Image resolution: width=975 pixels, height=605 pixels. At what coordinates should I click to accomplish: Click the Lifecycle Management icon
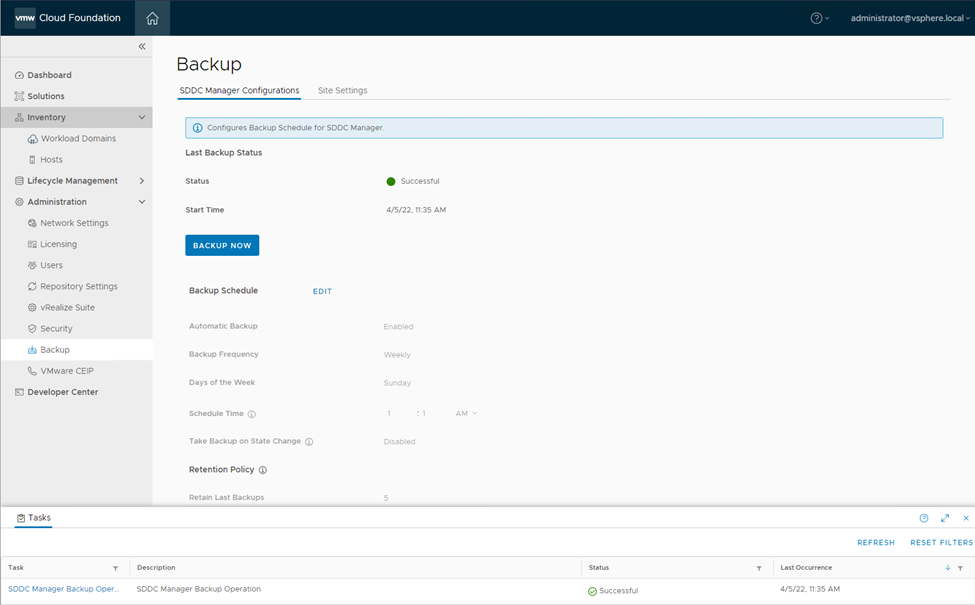coord(19,181)
